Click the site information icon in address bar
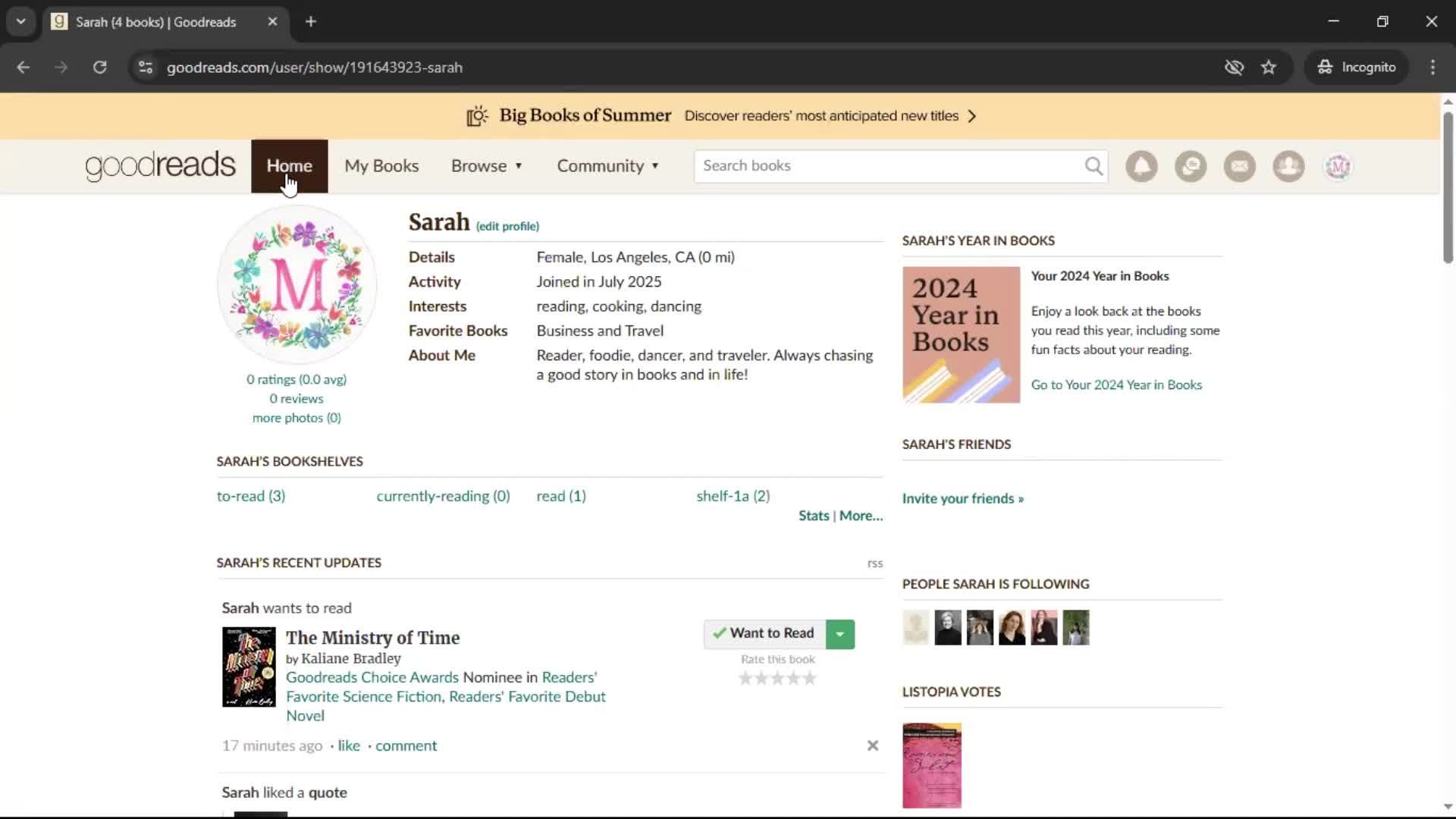Screen dimensions: 1456x819 tap(146, 67)
